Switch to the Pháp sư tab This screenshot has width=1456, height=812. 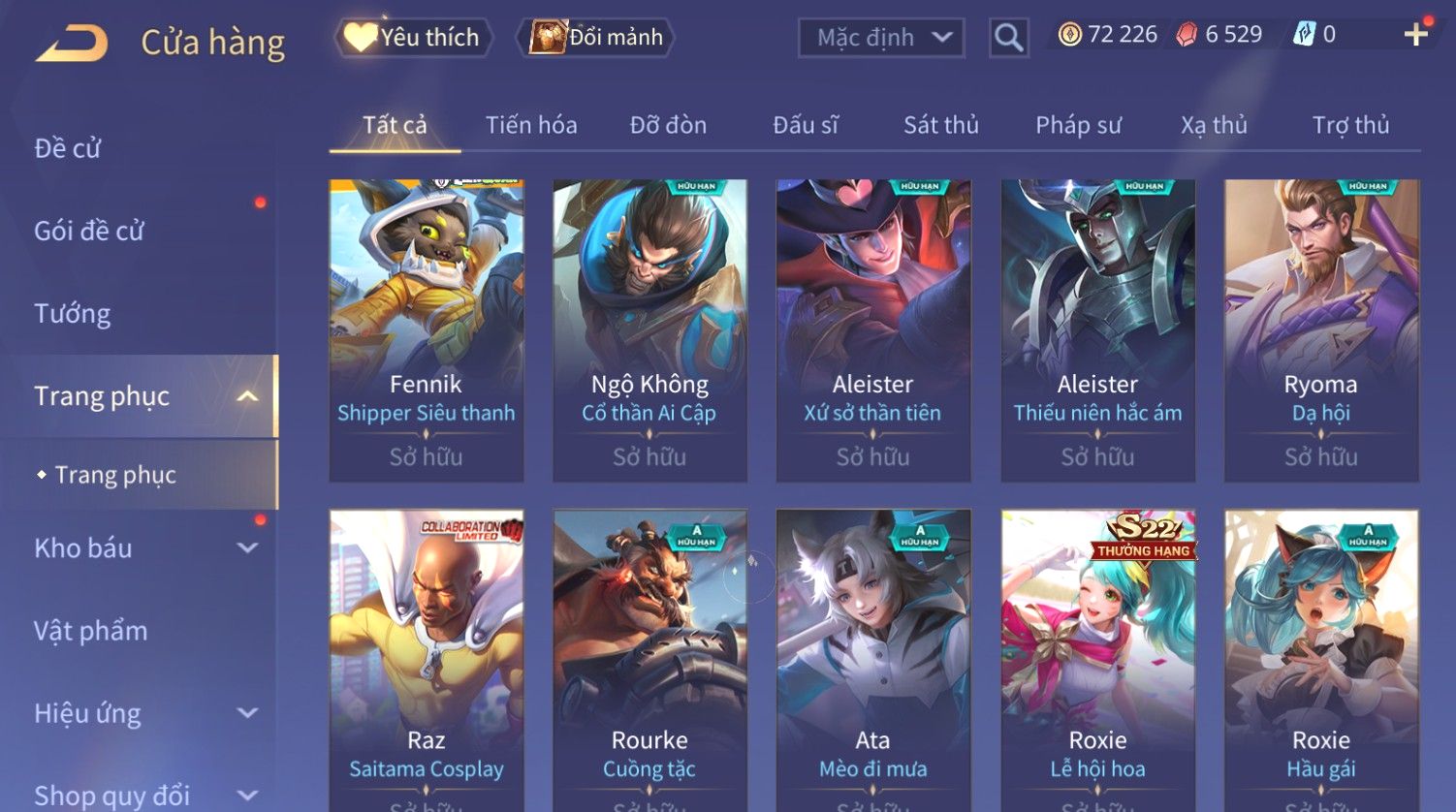(x=1078, y=125)
